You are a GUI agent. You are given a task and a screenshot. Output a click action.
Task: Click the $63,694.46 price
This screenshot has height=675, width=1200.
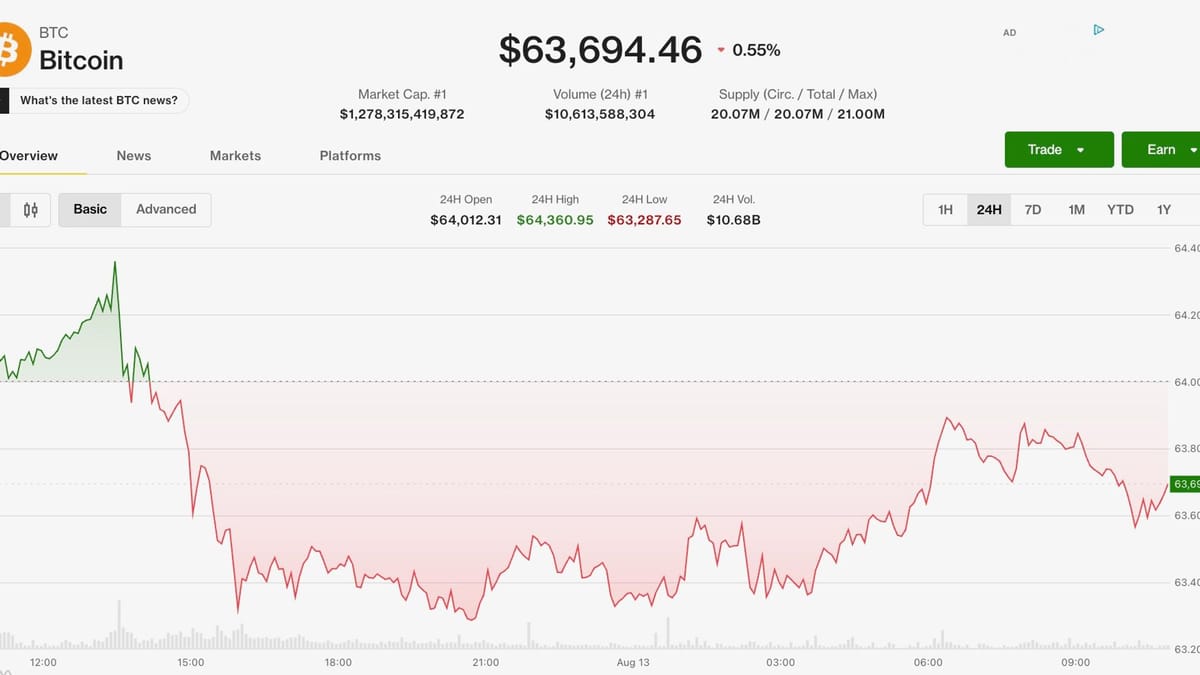600,50
